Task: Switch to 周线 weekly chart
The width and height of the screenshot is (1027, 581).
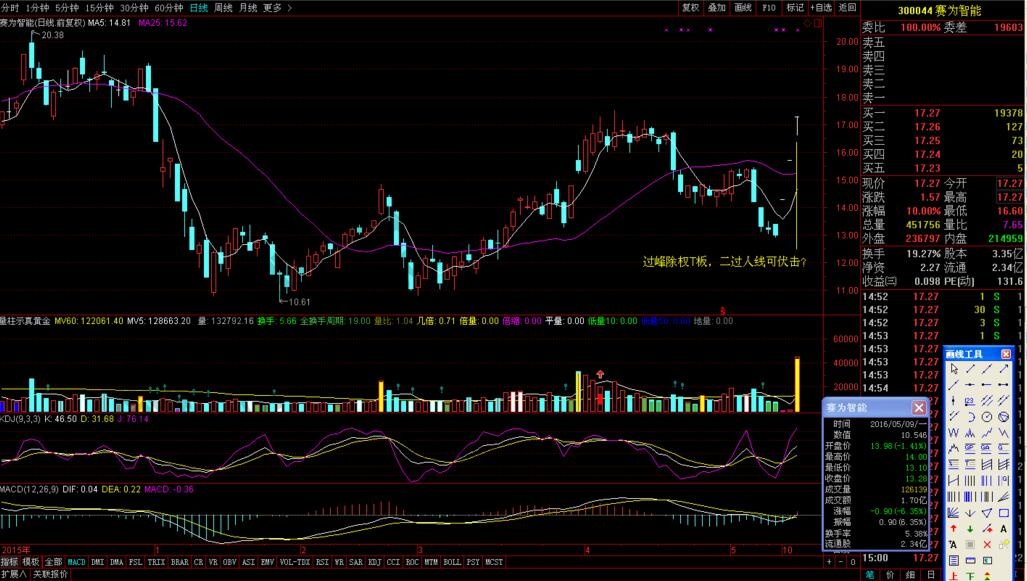Action: point(223,7)
